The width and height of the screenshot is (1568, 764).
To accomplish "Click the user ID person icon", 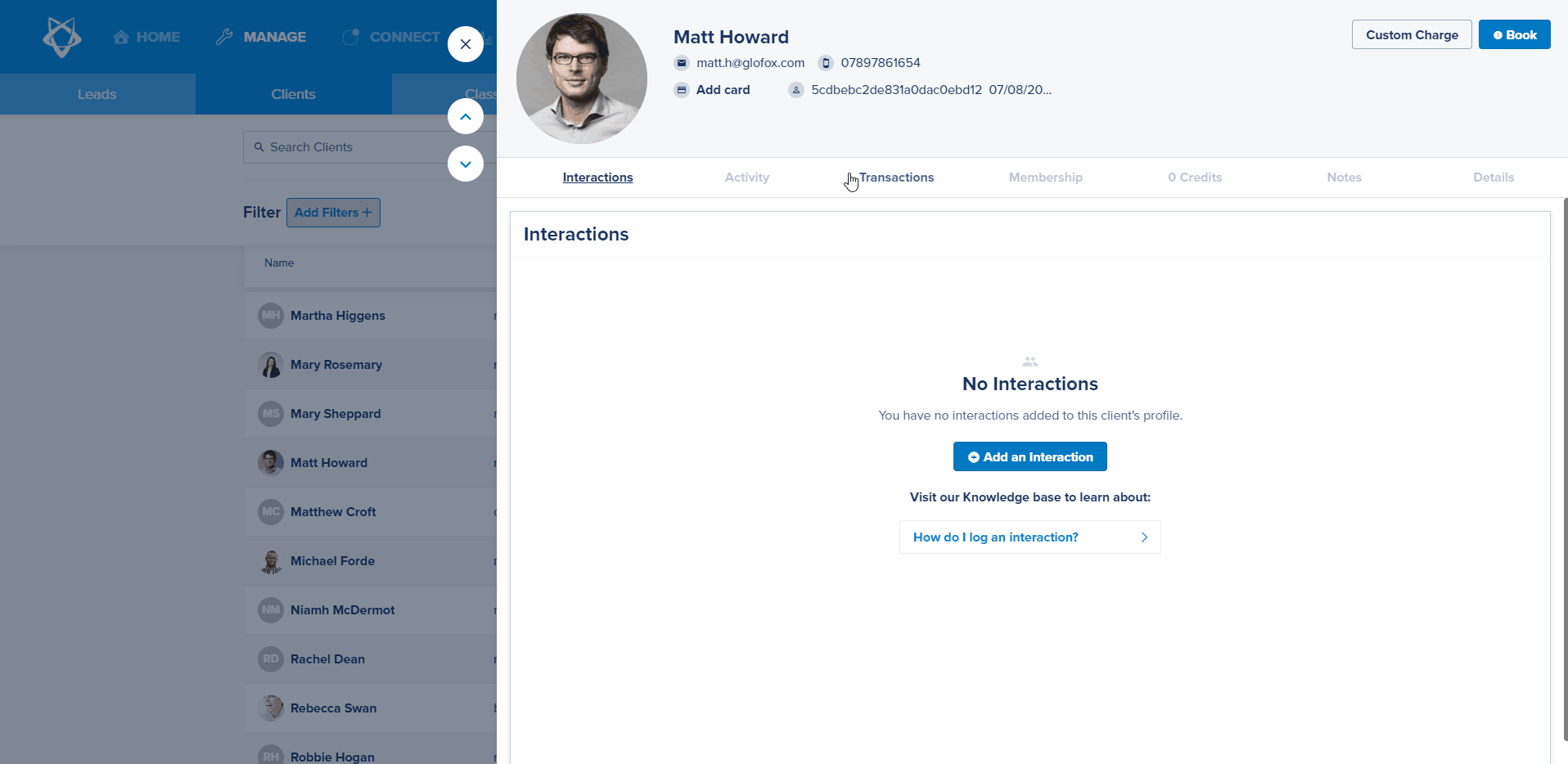I will 796,90.
